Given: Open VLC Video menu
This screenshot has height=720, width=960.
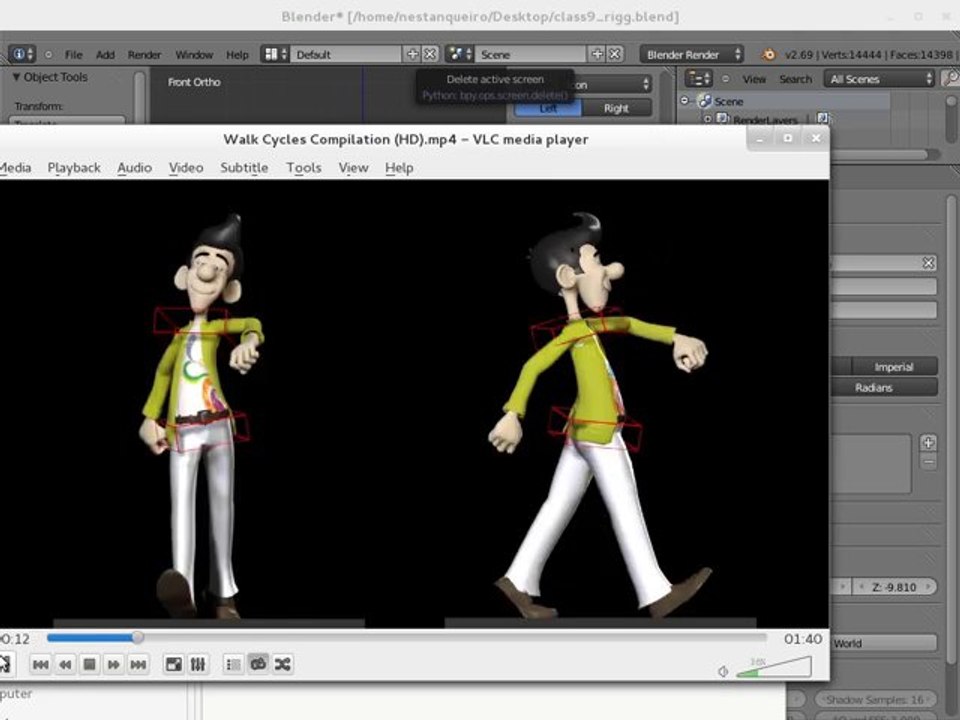Looking at the screenshot, I should [186, 168].
